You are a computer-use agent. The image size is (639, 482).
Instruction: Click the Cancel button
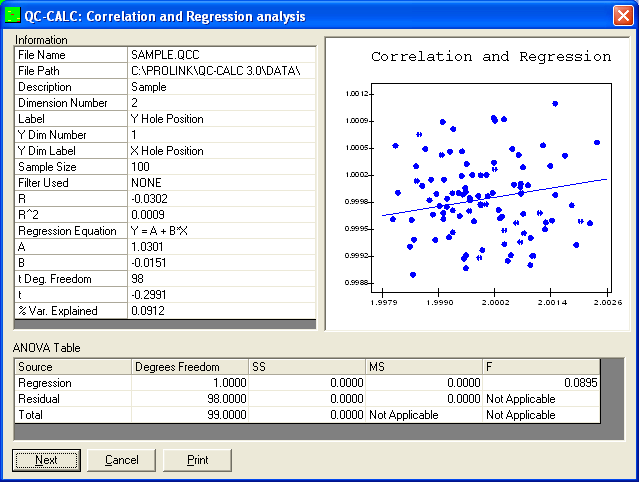121,460
